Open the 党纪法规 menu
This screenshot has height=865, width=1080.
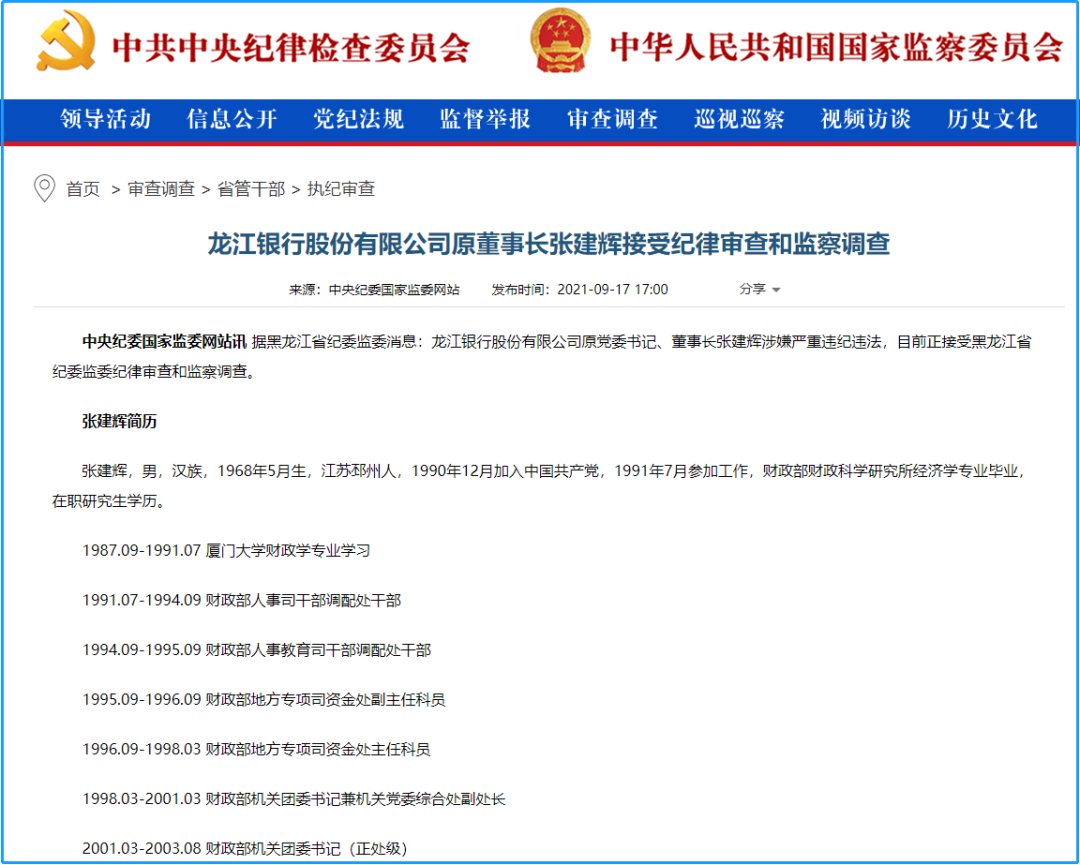pyautogui.click(x=359, y=119)
